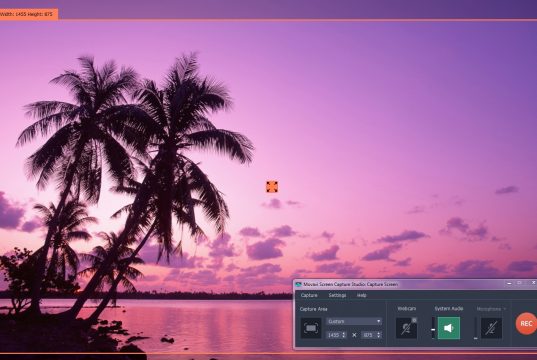Toggle the Webcam capture button

click(407, 328)
